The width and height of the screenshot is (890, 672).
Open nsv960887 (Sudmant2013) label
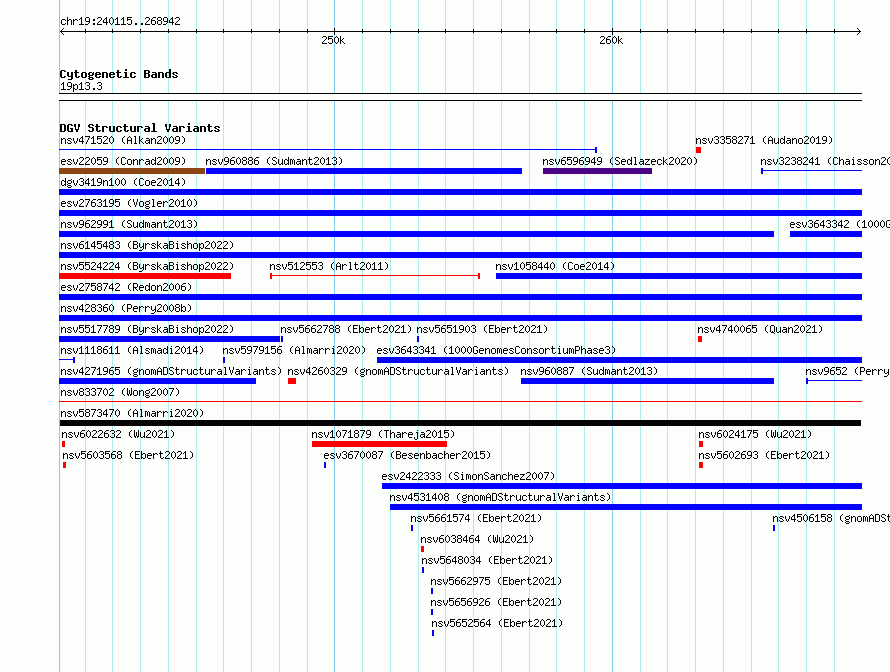pos(589,371)
